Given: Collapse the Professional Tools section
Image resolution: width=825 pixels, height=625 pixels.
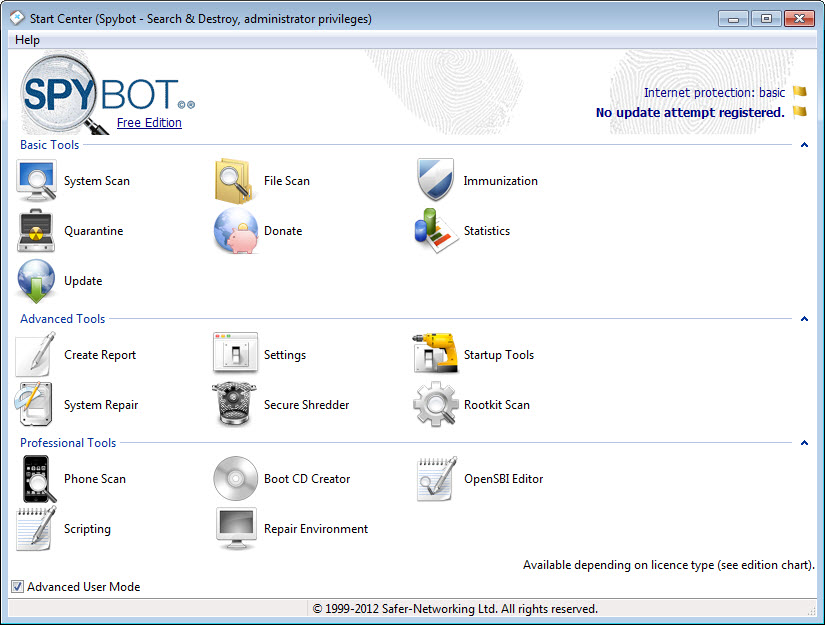Looking at the screenshot, I should 804,443.
